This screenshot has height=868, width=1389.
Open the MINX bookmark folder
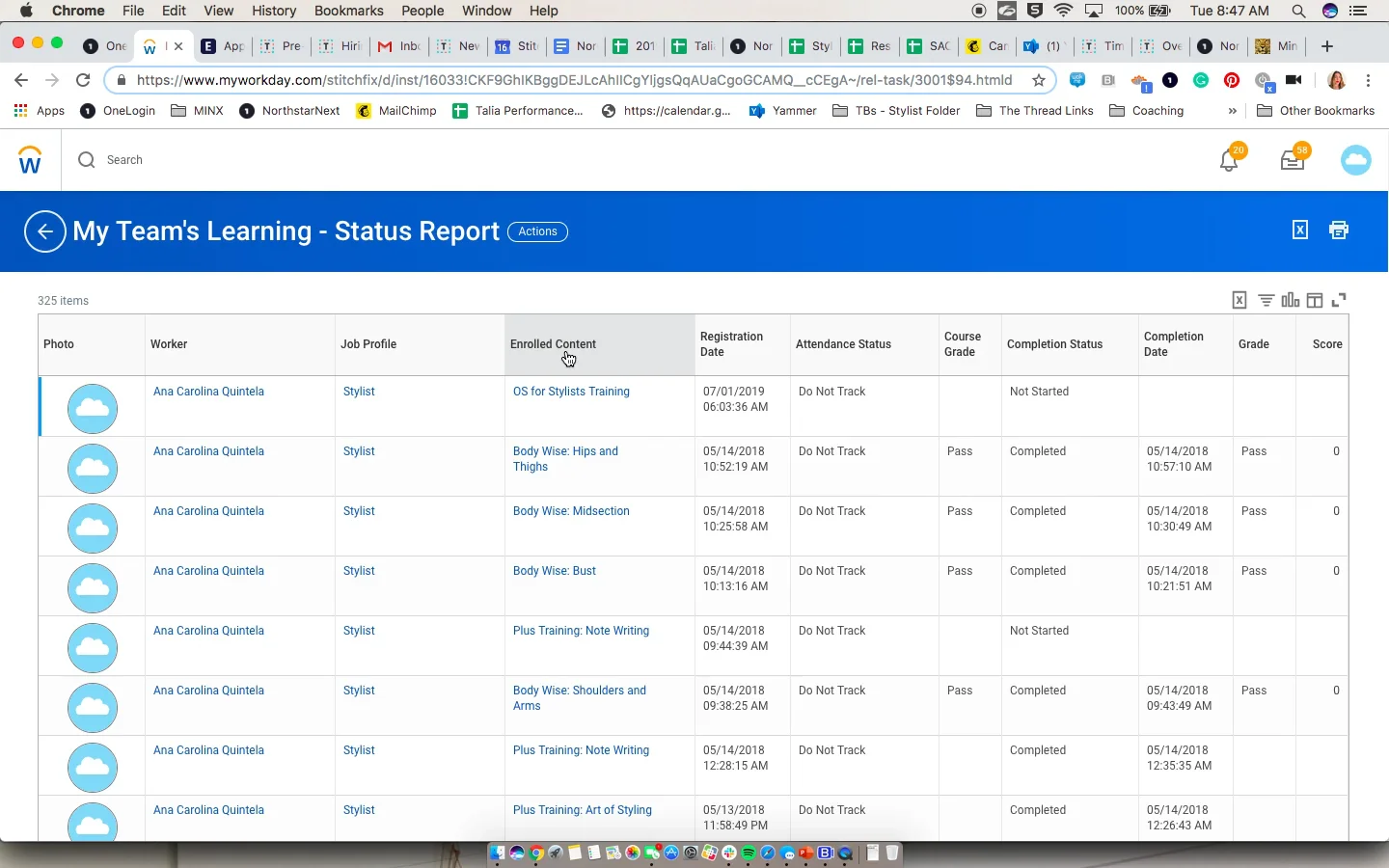pyautogui.click(x=197, y=111)
